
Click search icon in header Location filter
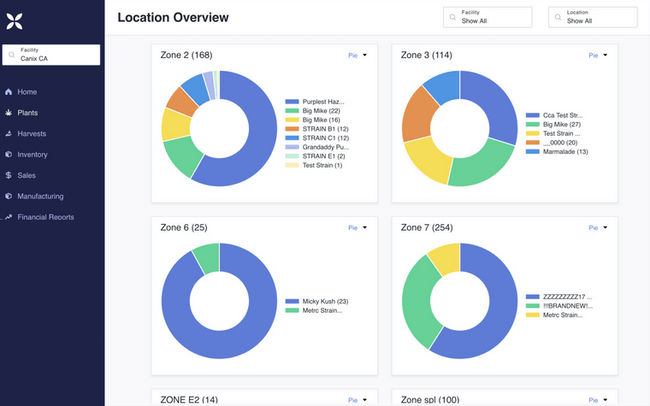pyautogui.click(x=558, y=17)
